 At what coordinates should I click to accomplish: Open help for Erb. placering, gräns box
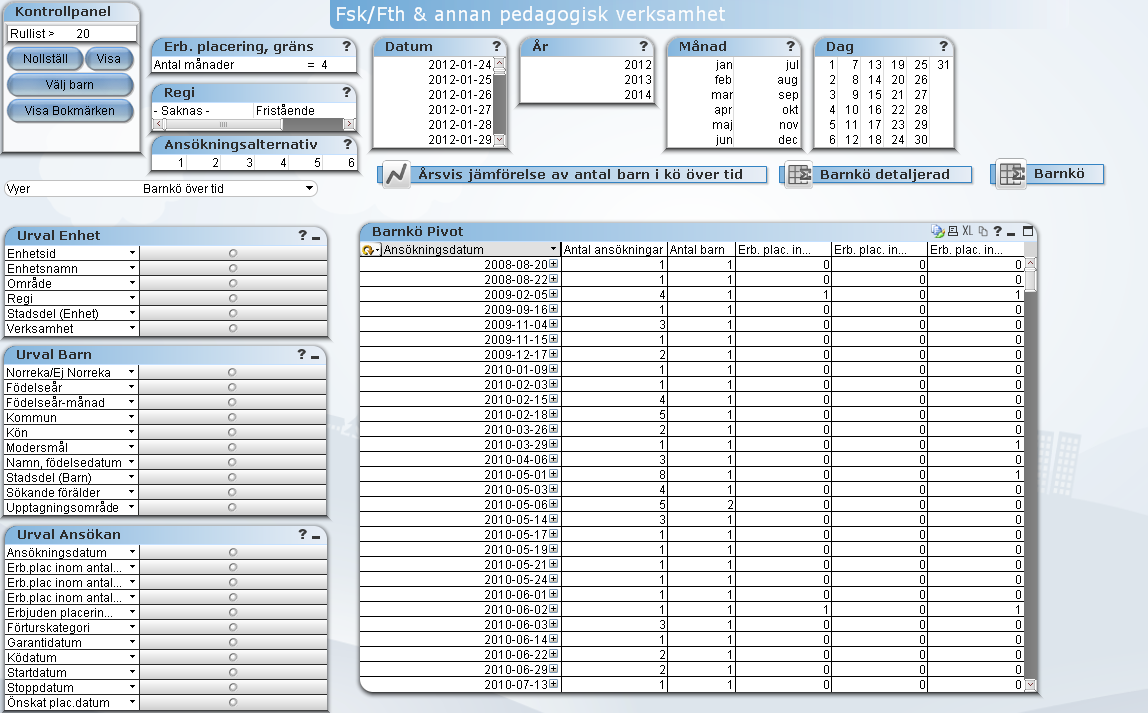pos(346,46)
